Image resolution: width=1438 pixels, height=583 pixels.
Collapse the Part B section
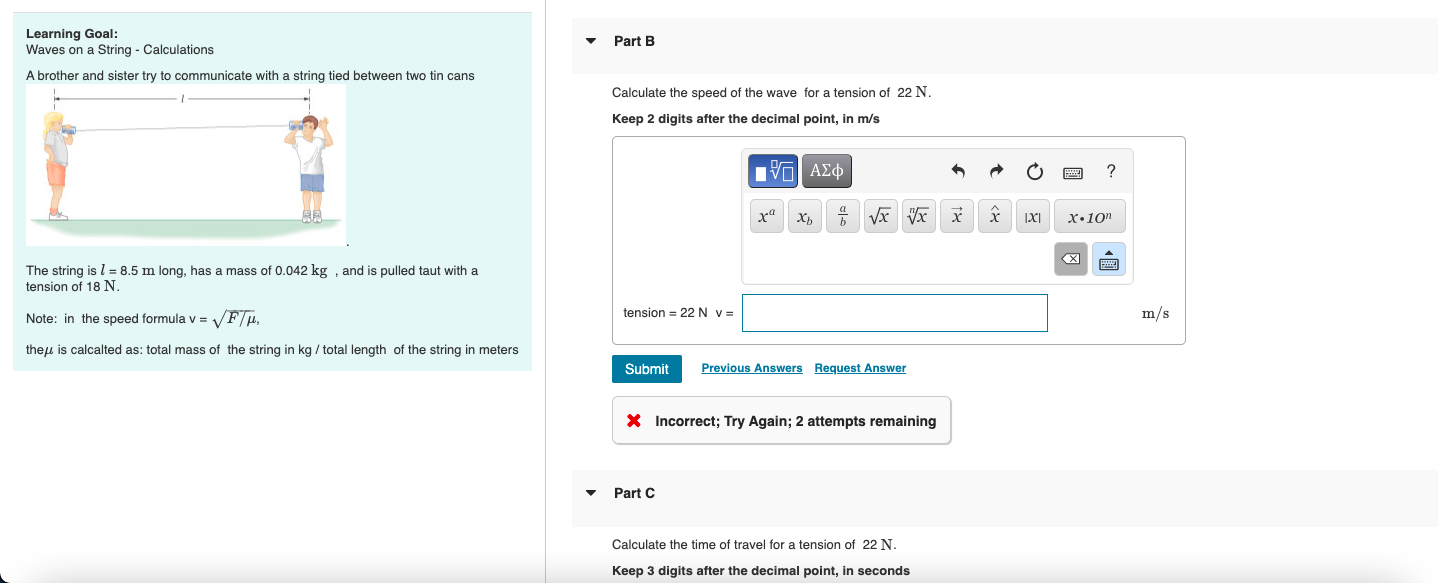click(589, 41)
